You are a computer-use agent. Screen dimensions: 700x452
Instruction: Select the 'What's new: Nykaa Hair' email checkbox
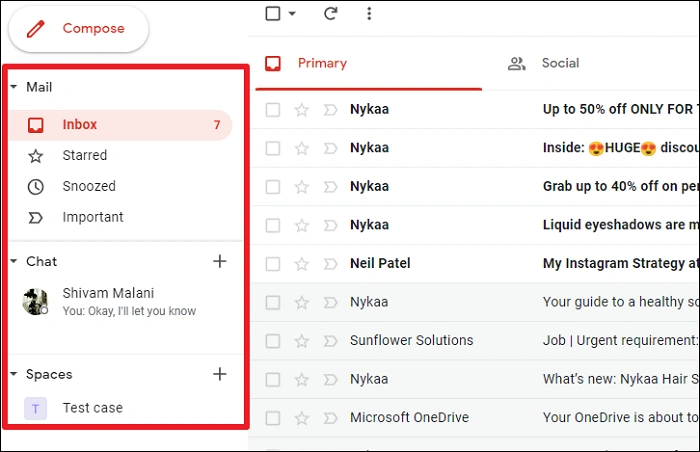tap(273, 380)
